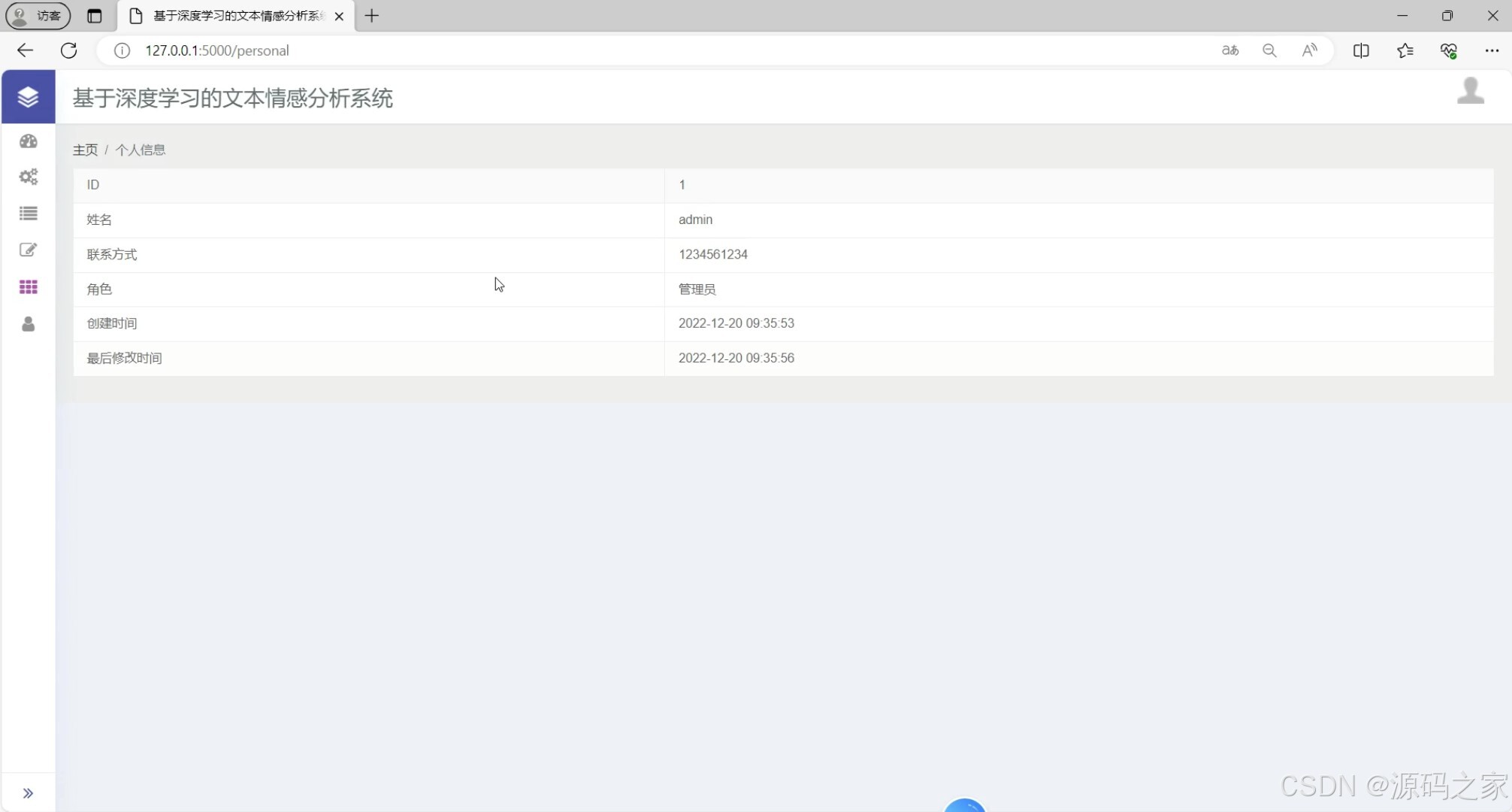Toggle split screen view icon

[x=1361, y=50]
